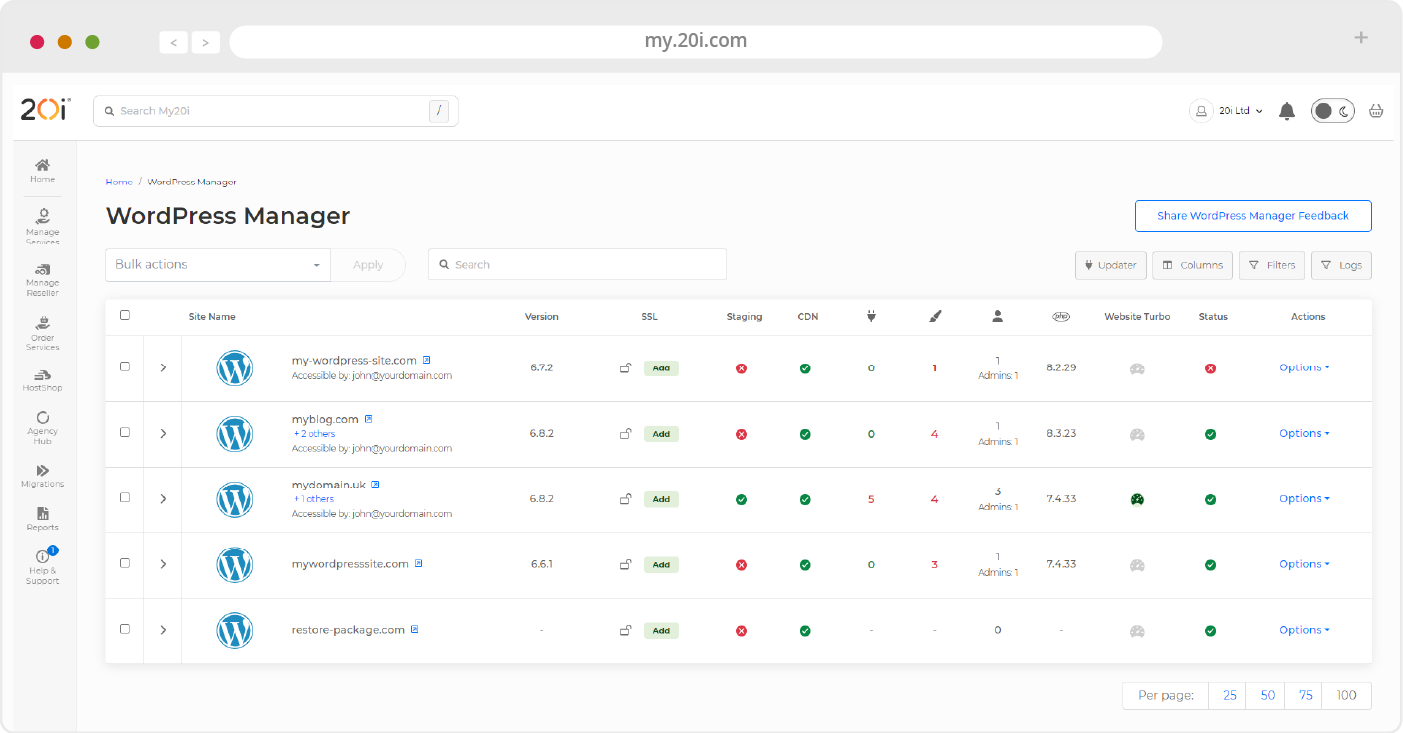Open Help & Support in sidebar
This screenshot has width=1403, height=733.
pos(42,567)
